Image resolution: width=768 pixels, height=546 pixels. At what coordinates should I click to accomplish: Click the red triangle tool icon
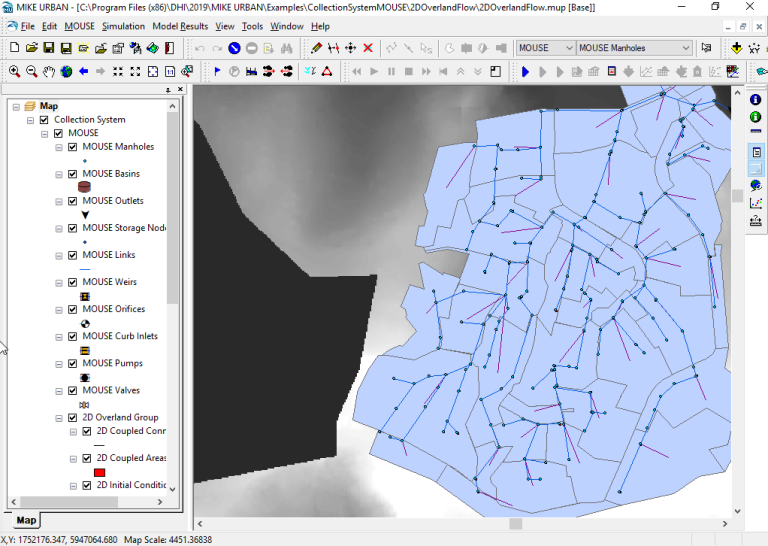(327, 71)
